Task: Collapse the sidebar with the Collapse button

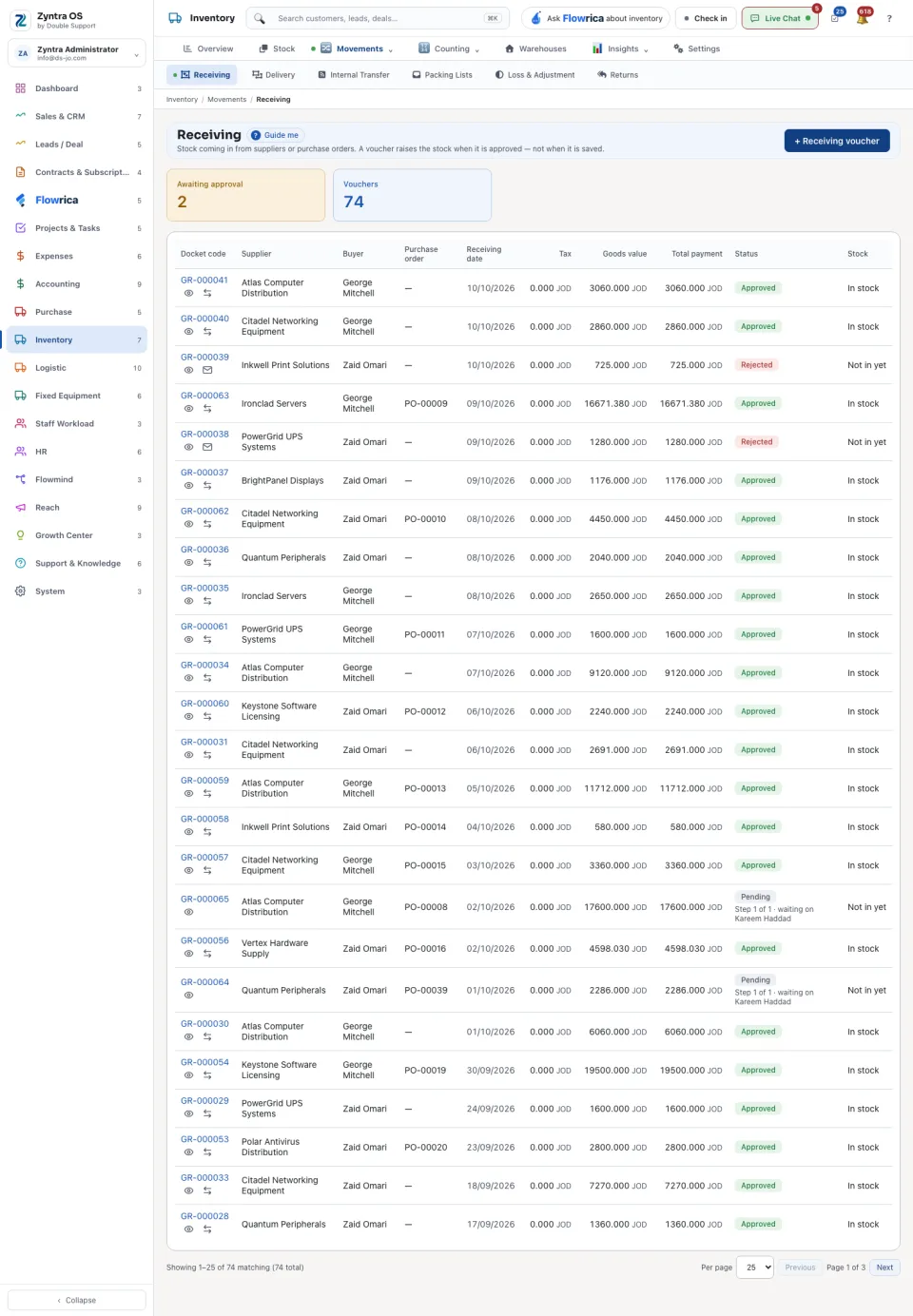Action: [x=77, y=1300]
